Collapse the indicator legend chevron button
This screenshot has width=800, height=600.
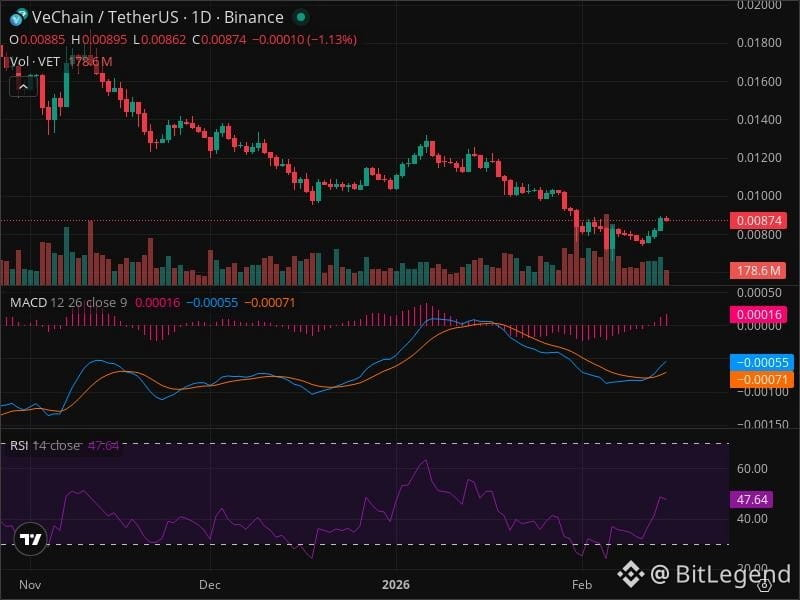[23, 87]
